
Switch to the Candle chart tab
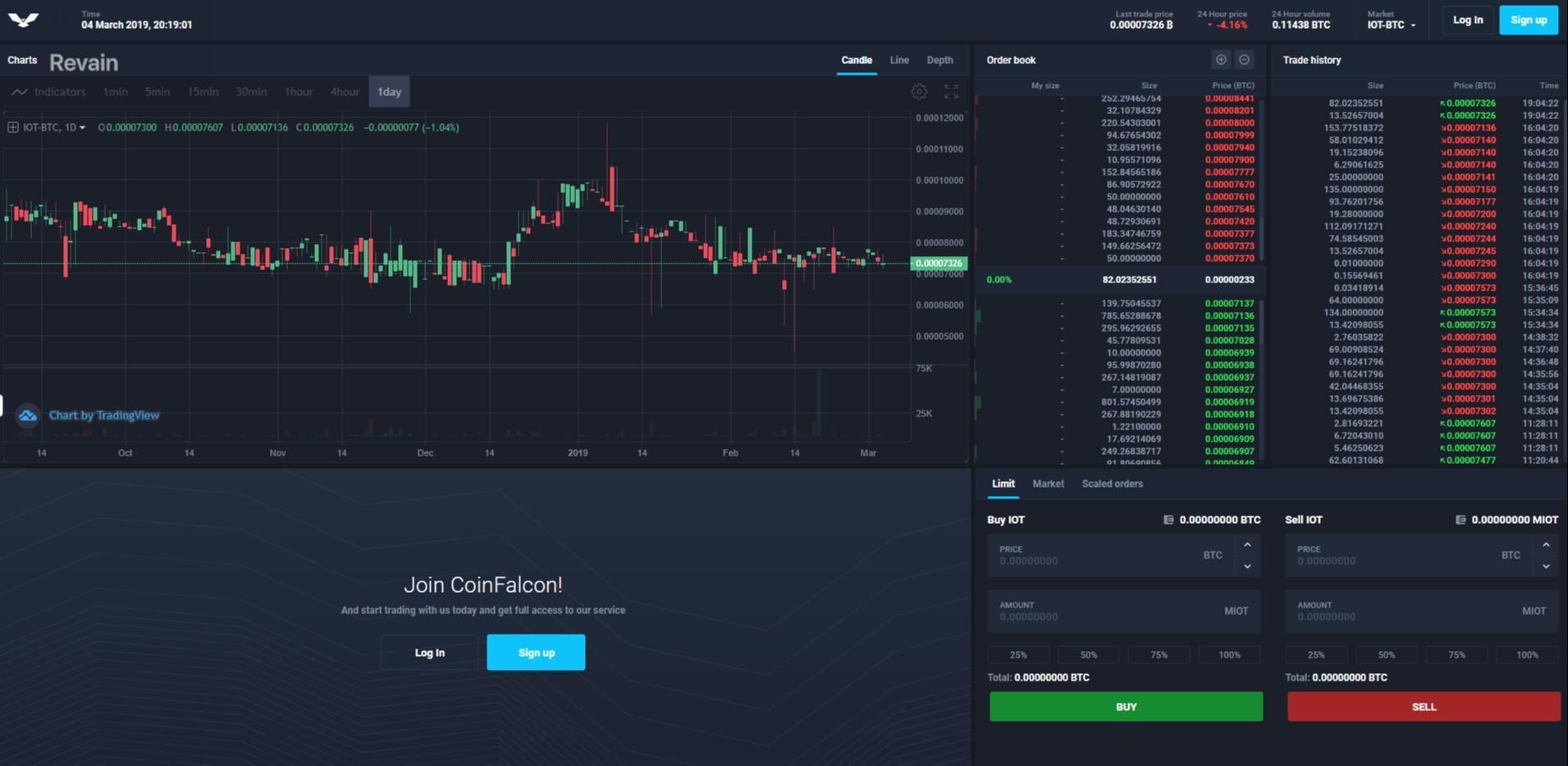click(x=857, y=60)
